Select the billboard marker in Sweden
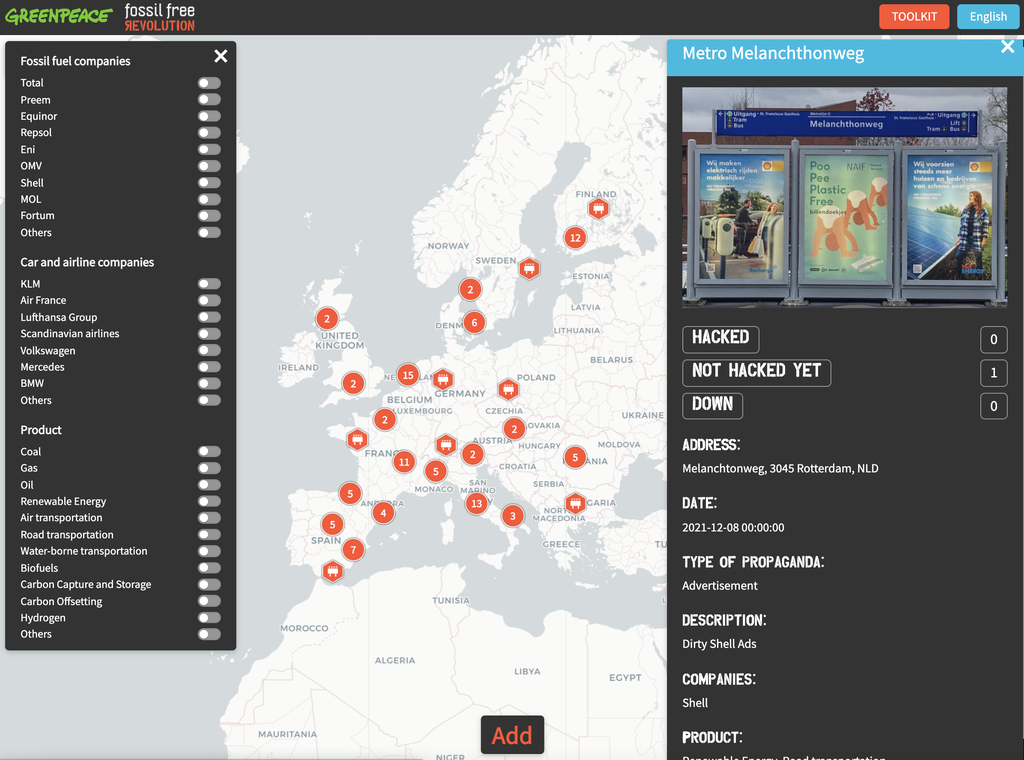The width and height of the screenshot is (1024, 760). (529, 268)
